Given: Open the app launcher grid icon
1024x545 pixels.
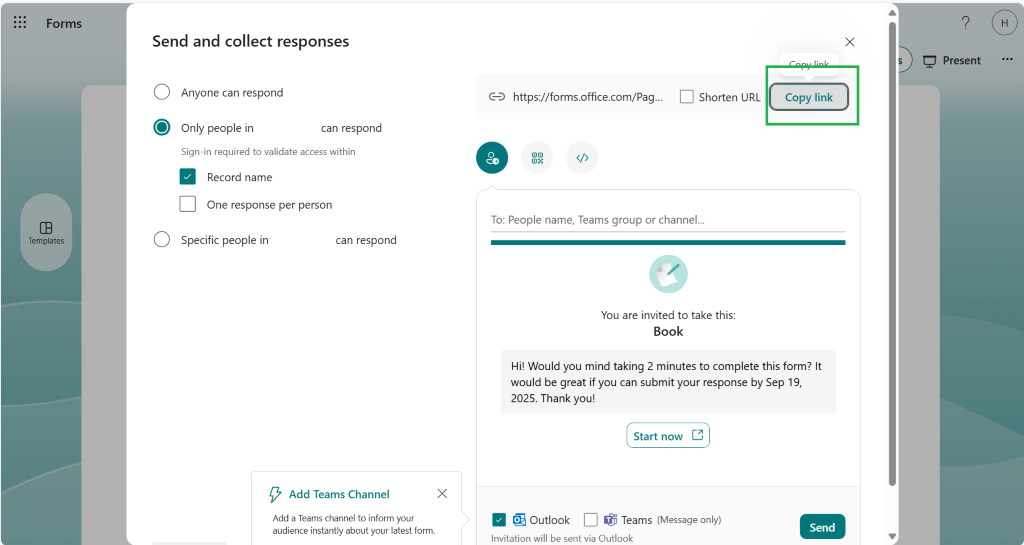Looking at the screenshot, I should pos(20,23).
